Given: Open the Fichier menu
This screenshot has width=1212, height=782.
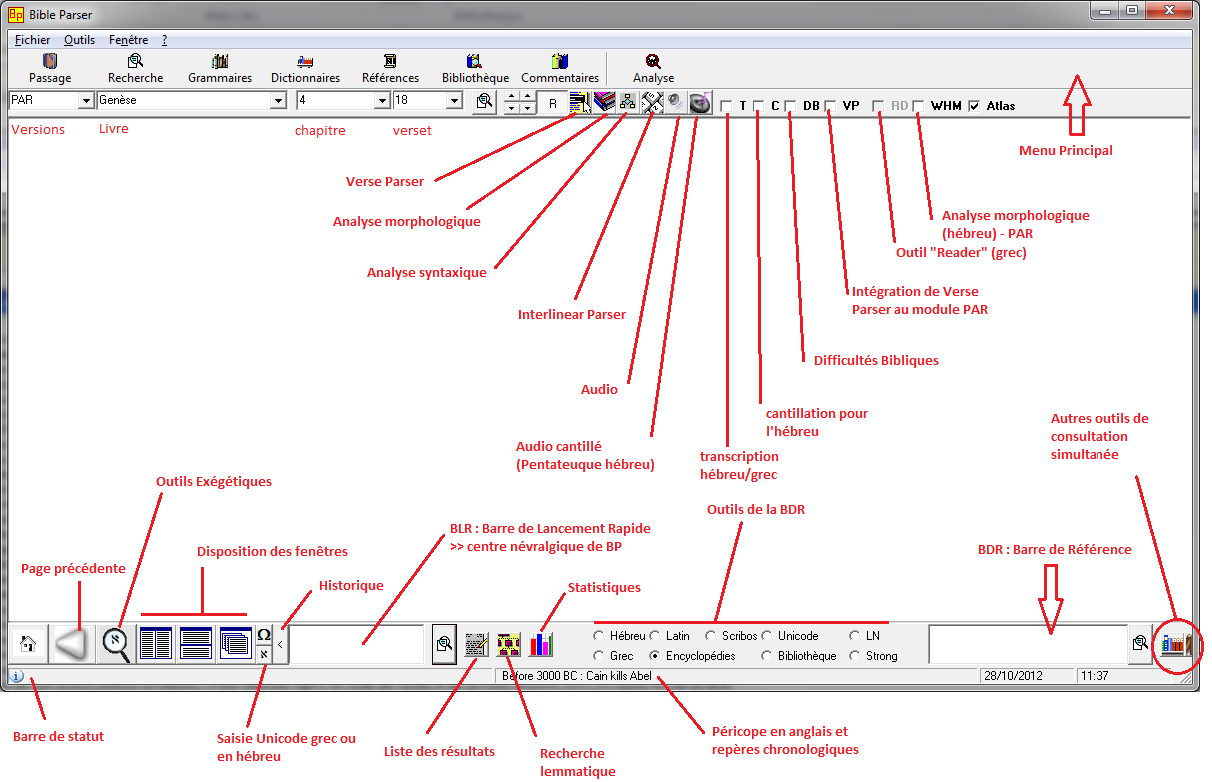Looking at the screenshot, I should click(x=33, y=40).
